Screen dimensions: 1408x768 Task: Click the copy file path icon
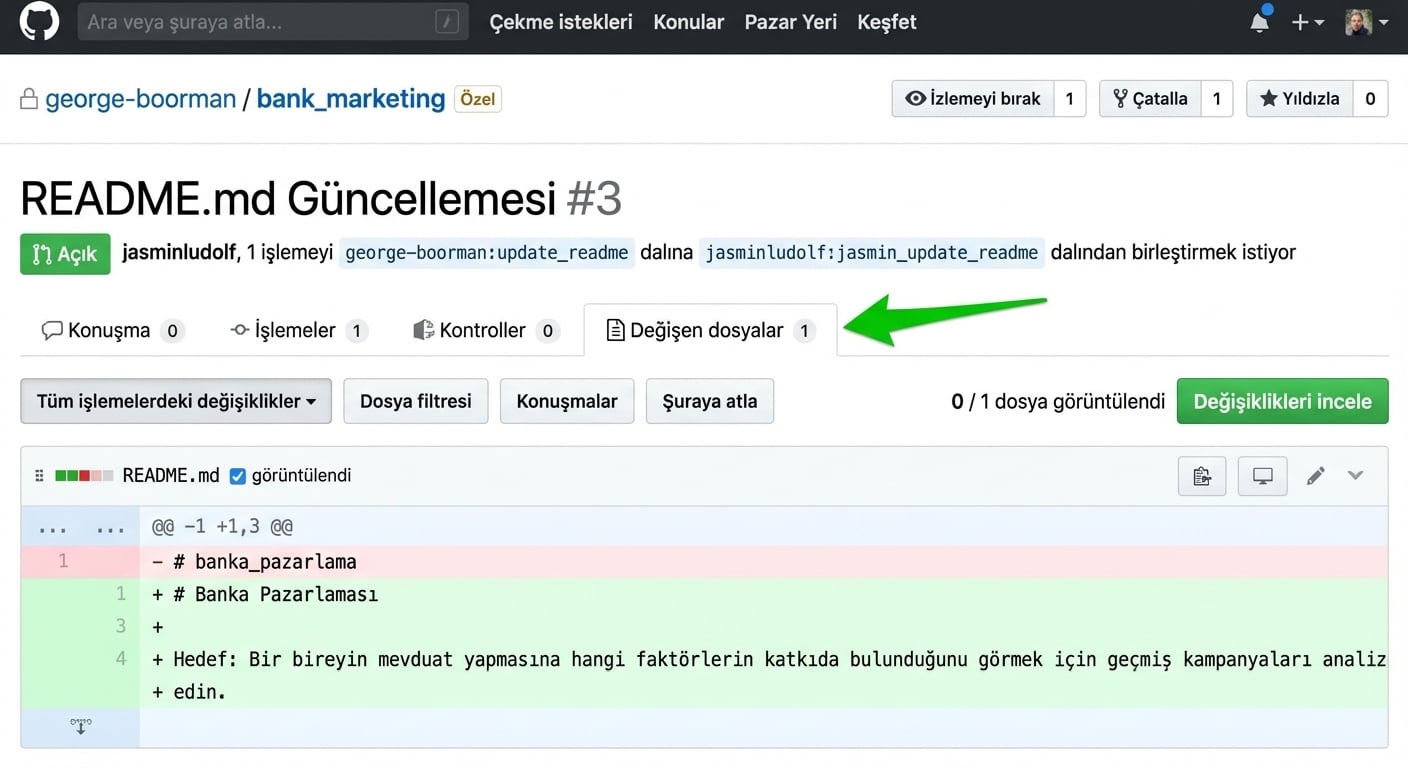pos(1201,476)
